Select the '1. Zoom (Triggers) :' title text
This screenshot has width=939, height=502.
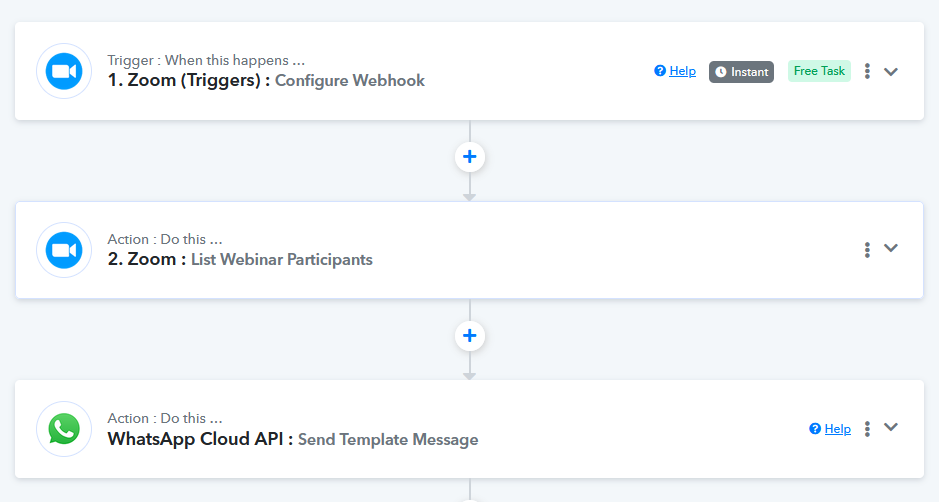coord(189,80)
